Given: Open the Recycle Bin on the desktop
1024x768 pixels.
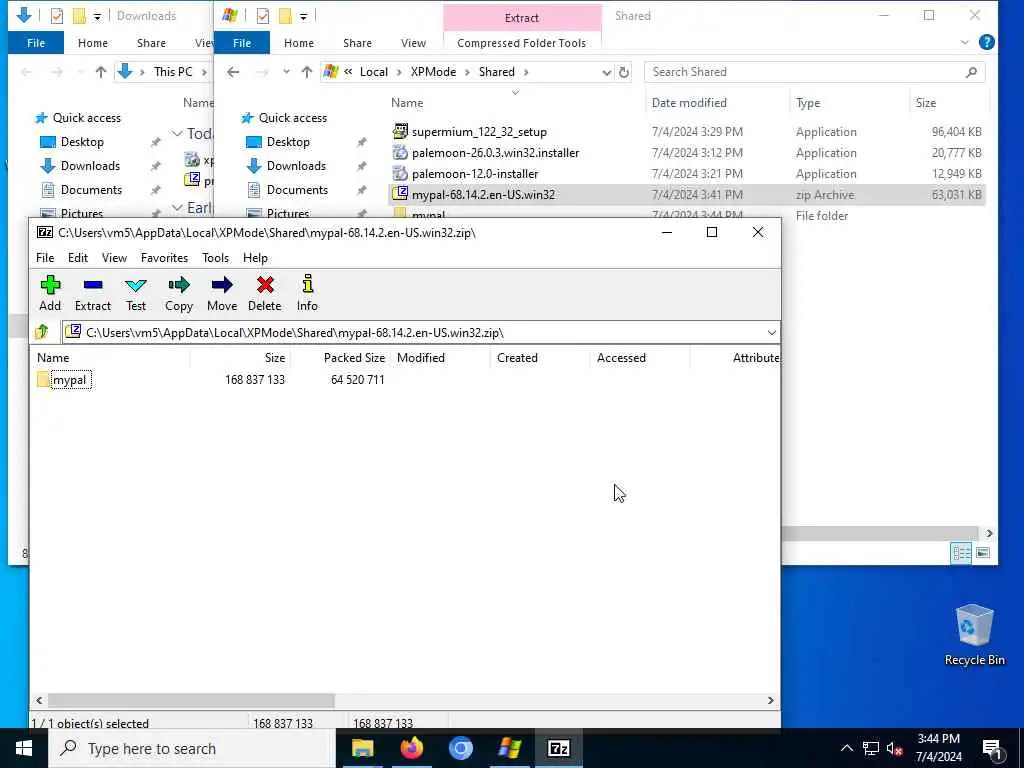Looking at the screenshot, I should click(x=974, y=635).
